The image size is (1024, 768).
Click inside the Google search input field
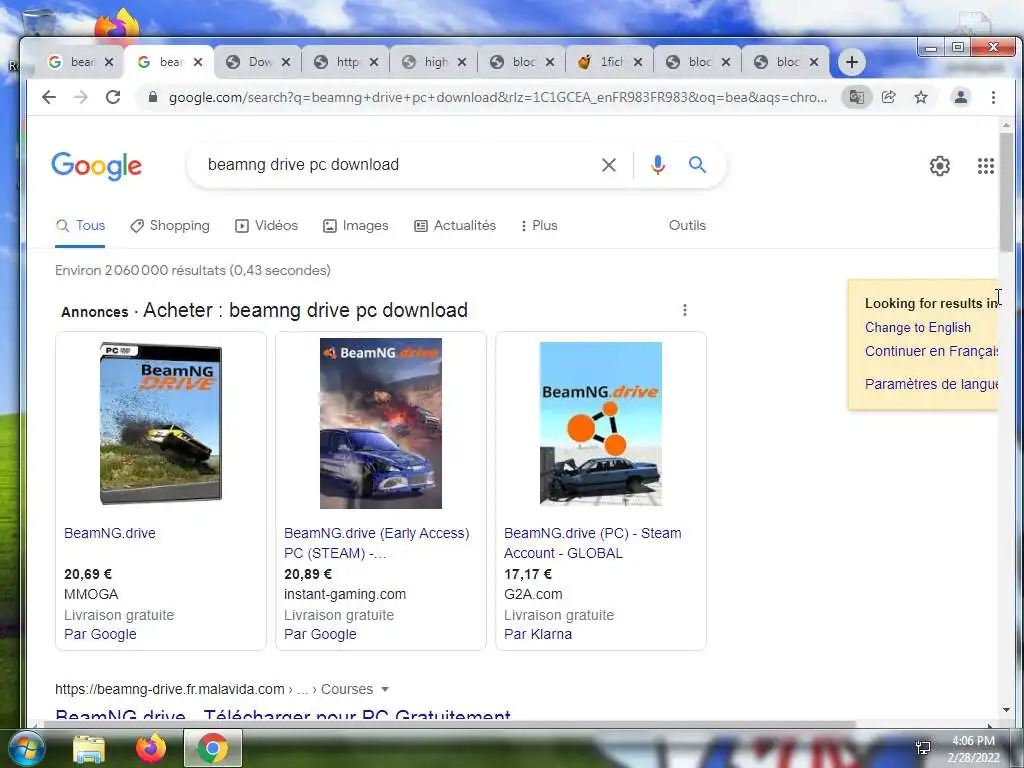[398, 165]
